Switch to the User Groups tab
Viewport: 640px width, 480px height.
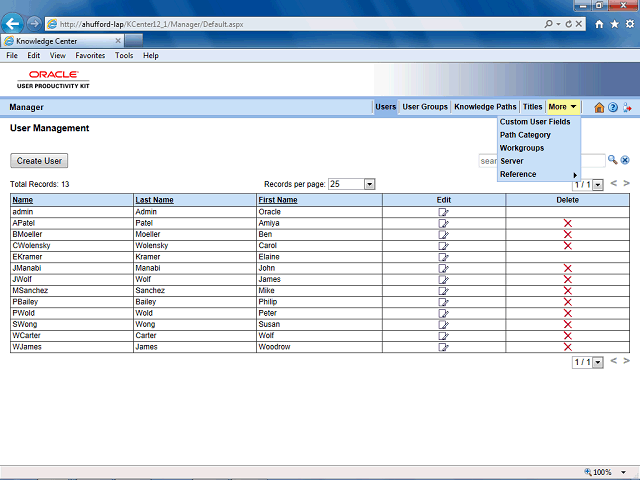coord(425,107)
